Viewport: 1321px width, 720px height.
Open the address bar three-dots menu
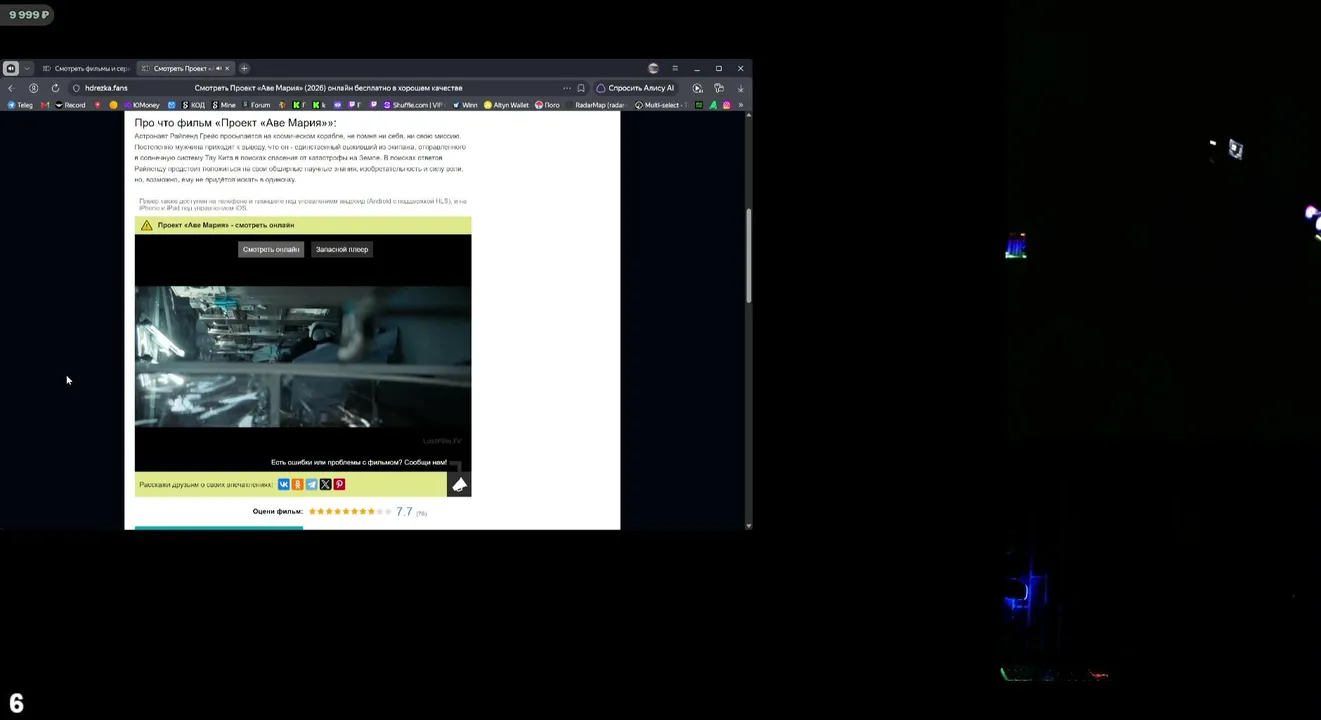click(x=567, y=88)
